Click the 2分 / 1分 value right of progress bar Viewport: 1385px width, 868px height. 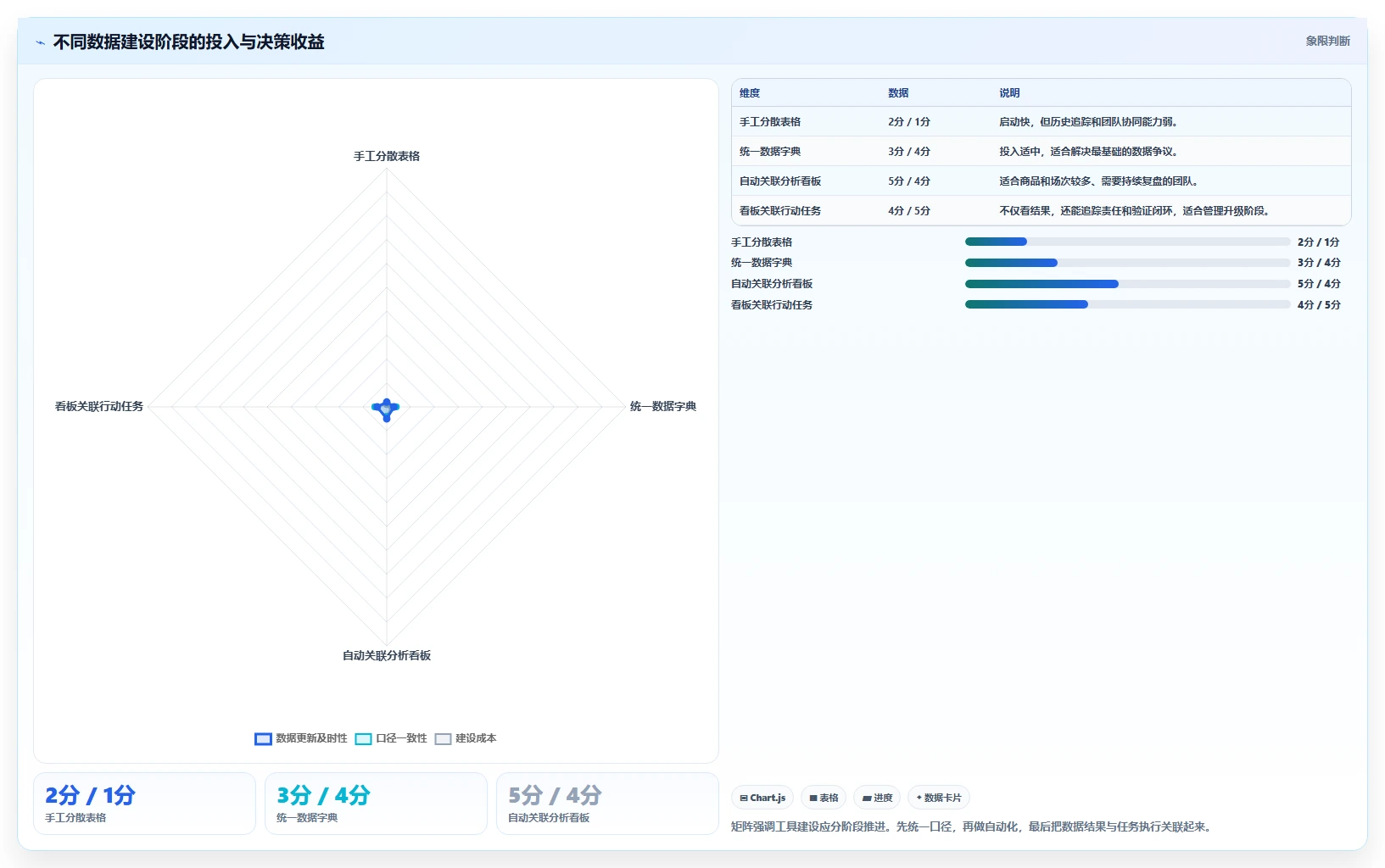pyautogui.click(x=1319, y=242)
